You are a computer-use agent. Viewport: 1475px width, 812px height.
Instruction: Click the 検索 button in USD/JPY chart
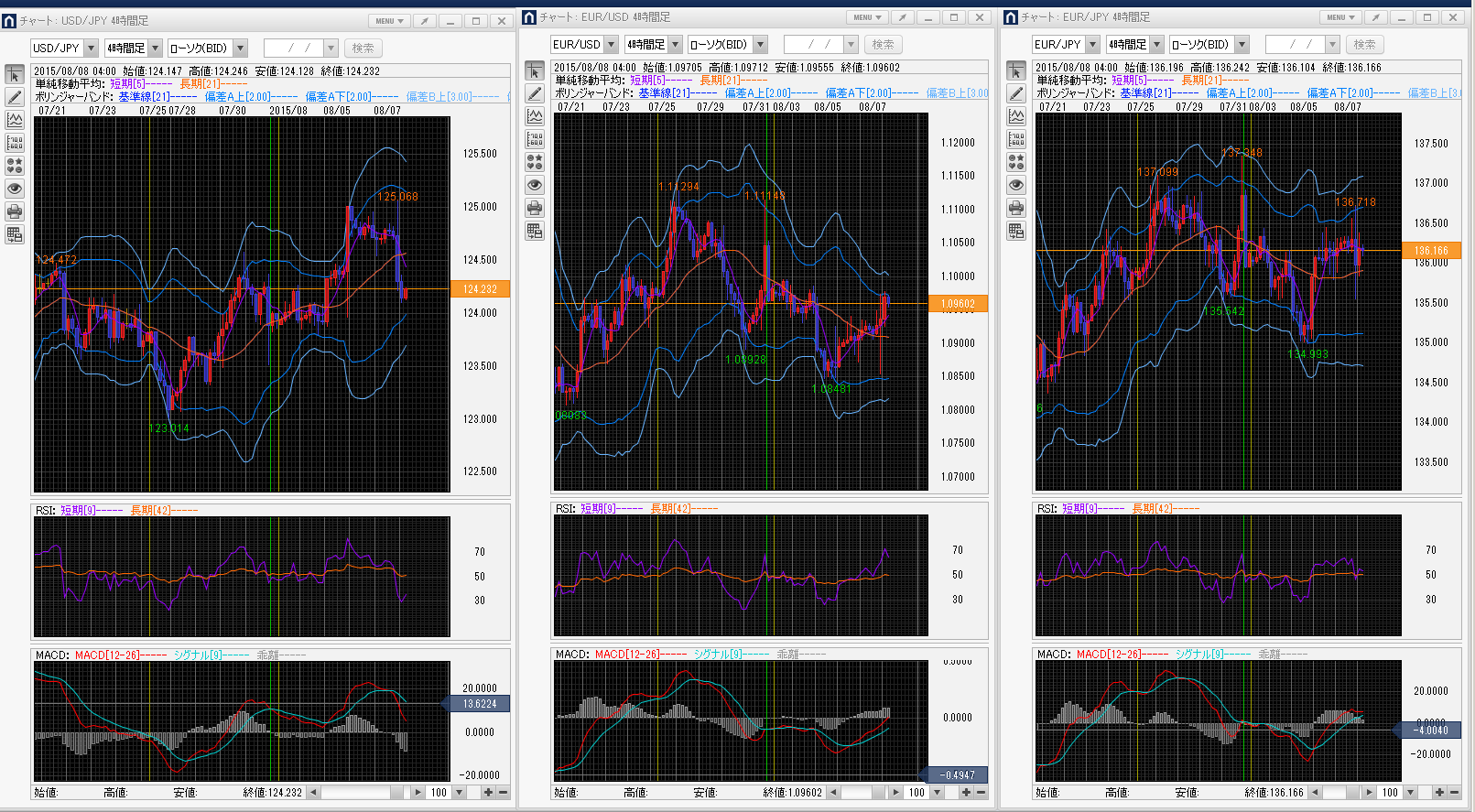(363, 49)
